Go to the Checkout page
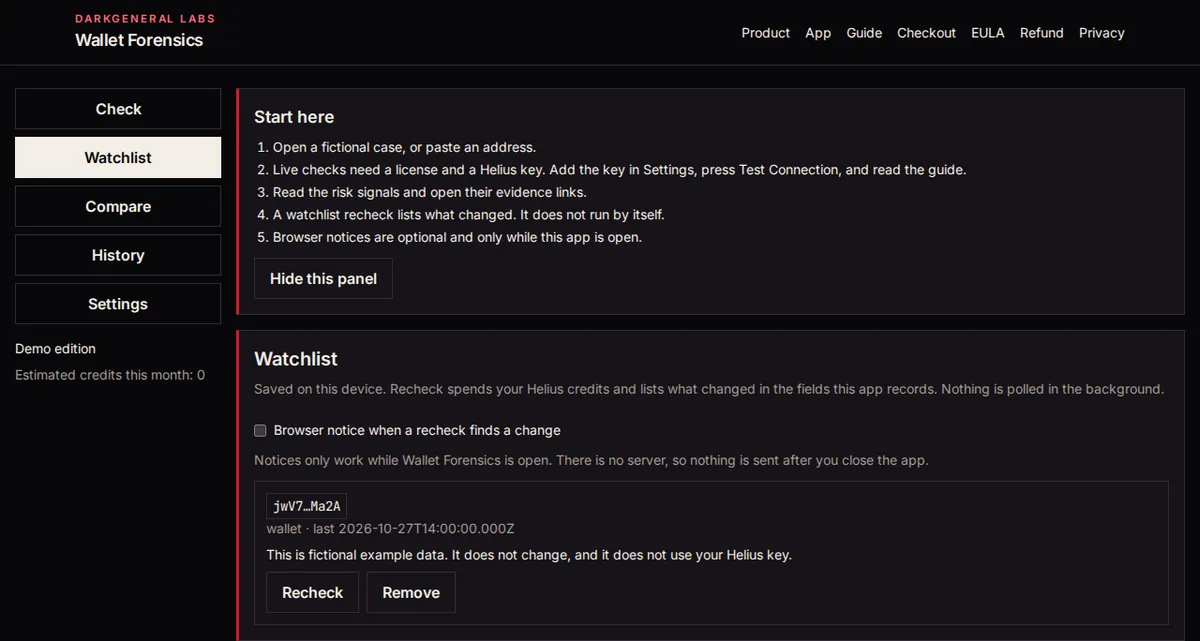The height and width of the screenshot is (641, 1200). coord(926,33)
